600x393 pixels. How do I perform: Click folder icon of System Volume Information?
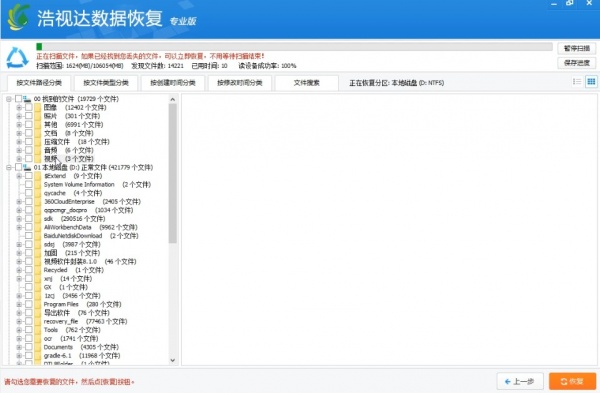point(38,184)
